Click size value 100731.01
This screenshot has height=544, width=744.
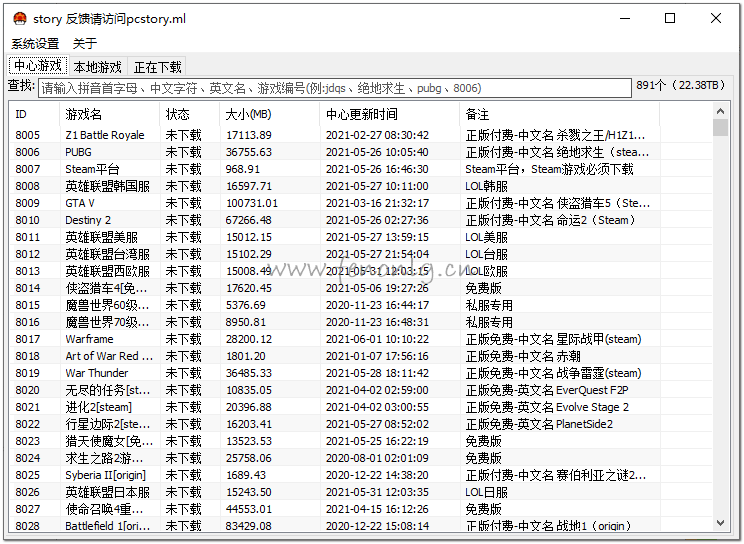pyautogui.click(x=252, y=203)
